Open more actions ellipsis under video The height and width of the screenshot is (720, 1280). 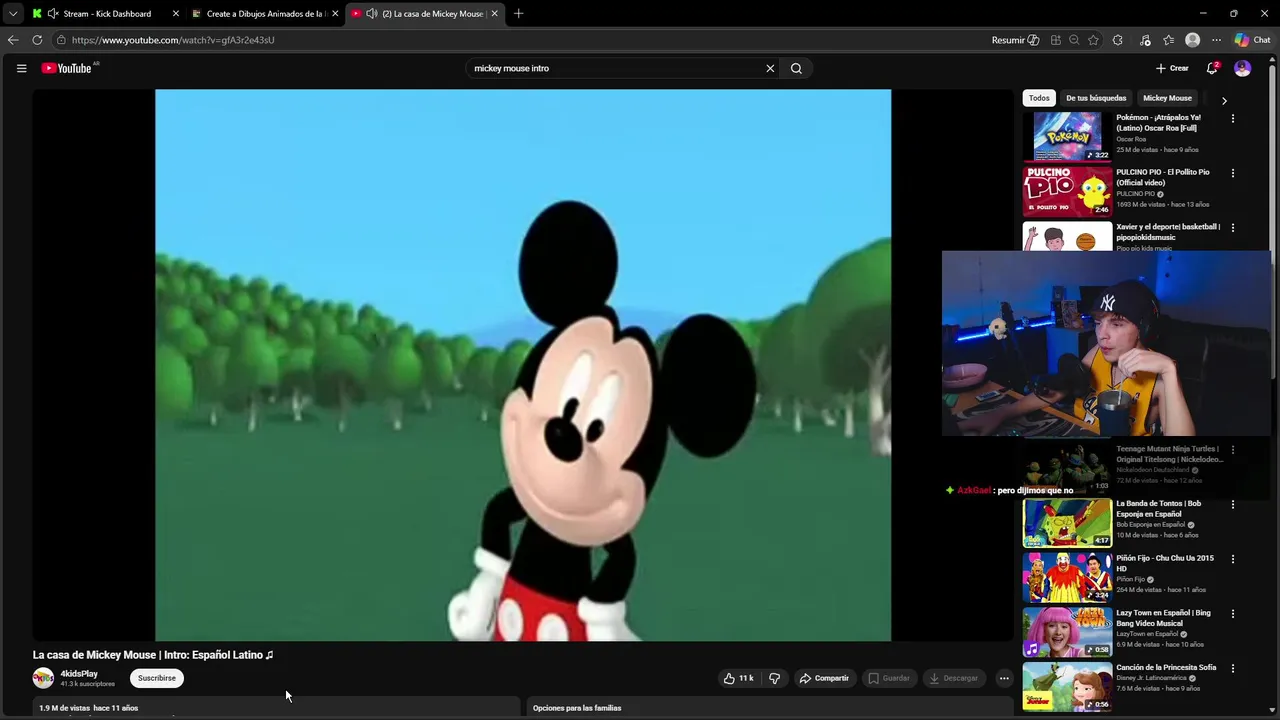click(1004, 678)
